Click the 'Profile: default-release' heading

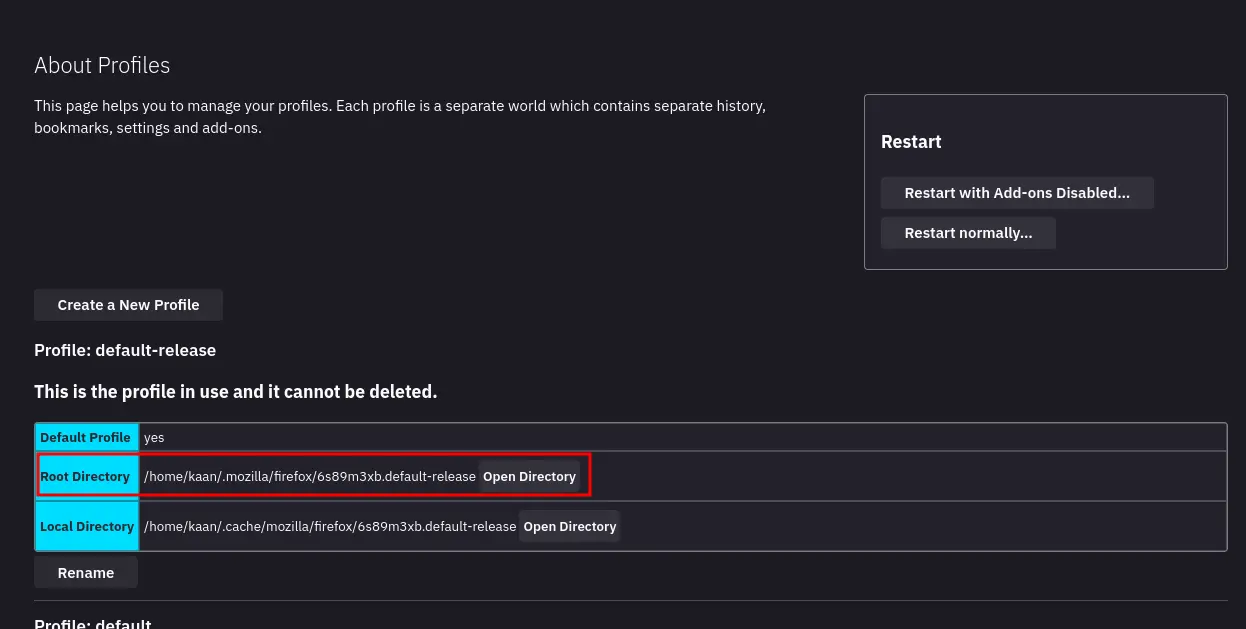pos(125,350)
